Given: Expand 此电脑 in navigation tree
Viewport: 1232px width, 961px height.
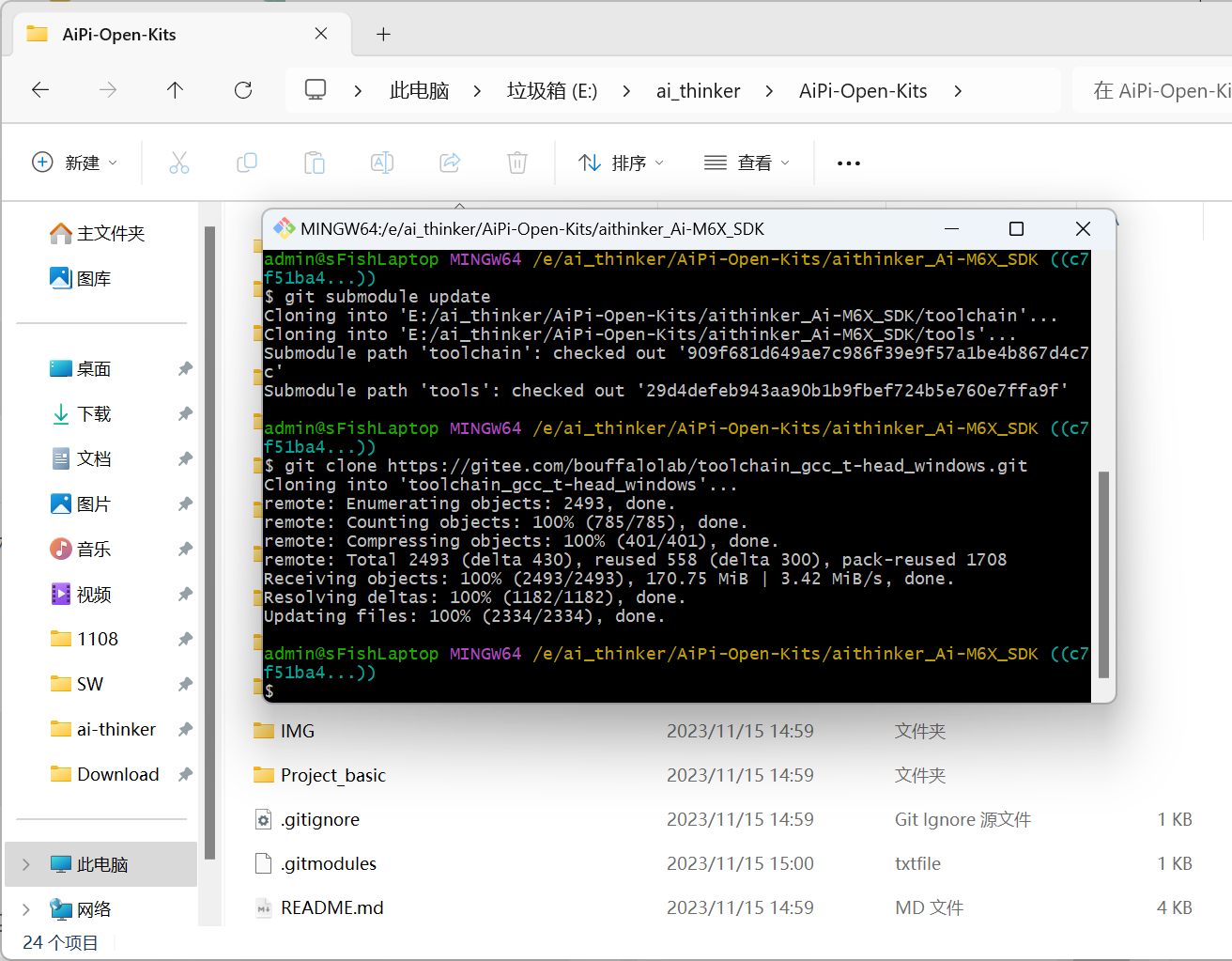Looking at the screenshot, I should coord(26,864).
